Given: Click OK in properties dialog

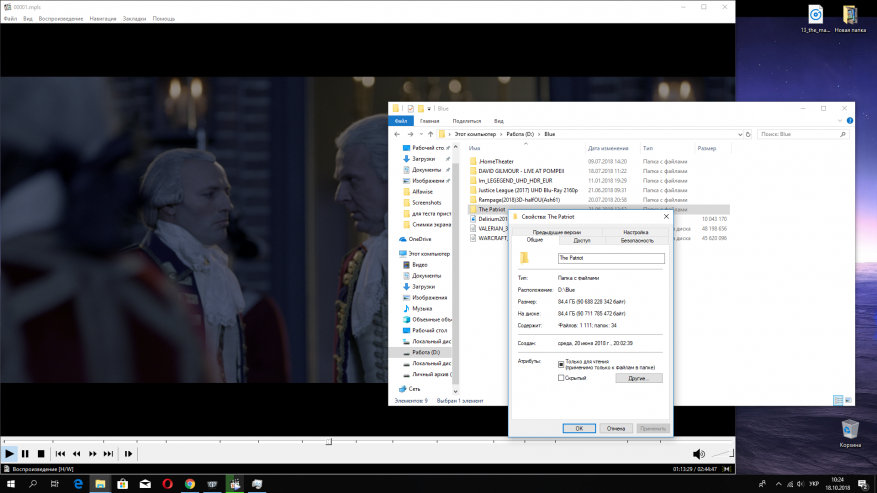Looking at the screenshot, I should [579, 429].
